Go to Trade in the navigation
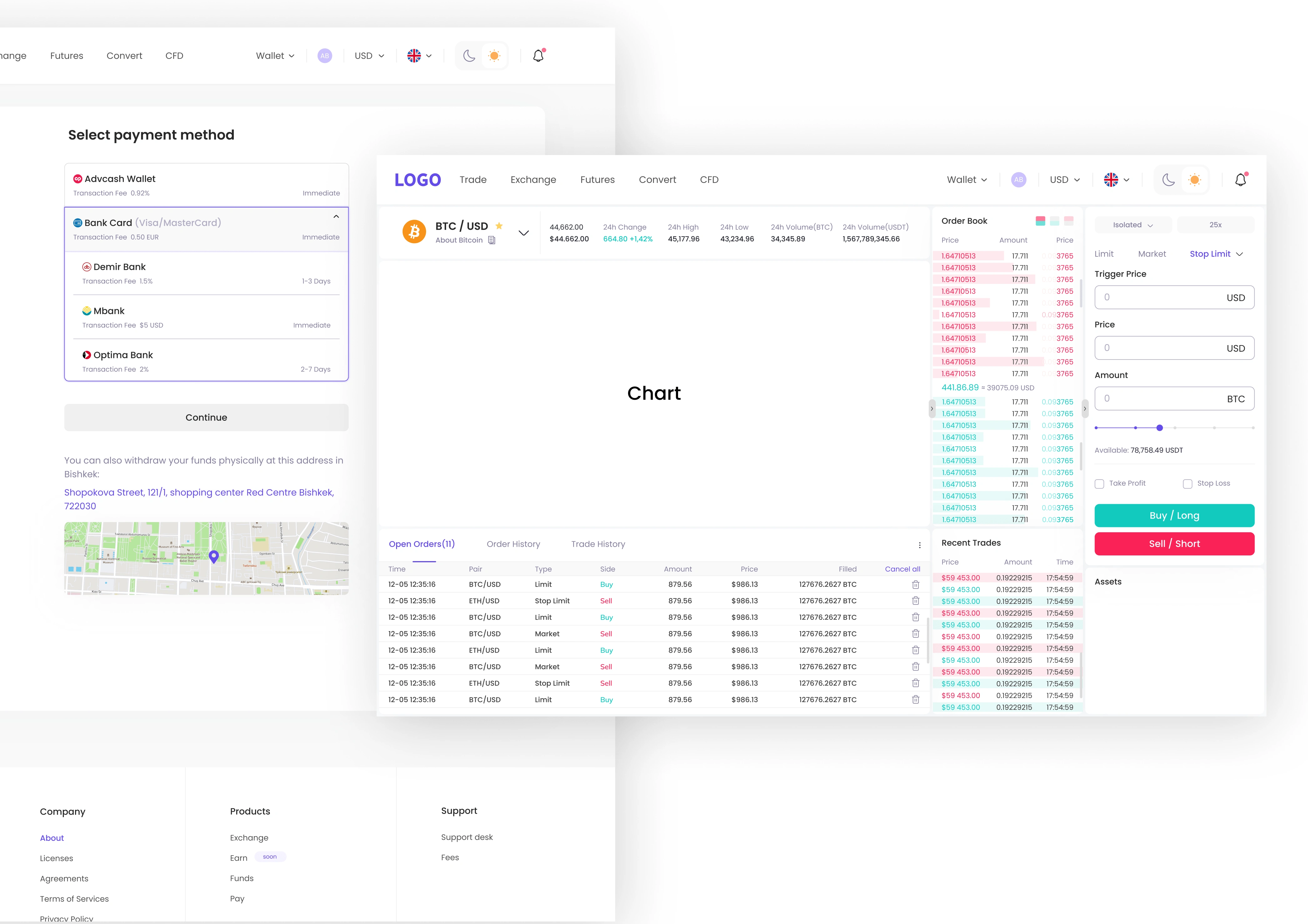The image size is (1308, 924). tap(473, 179)
